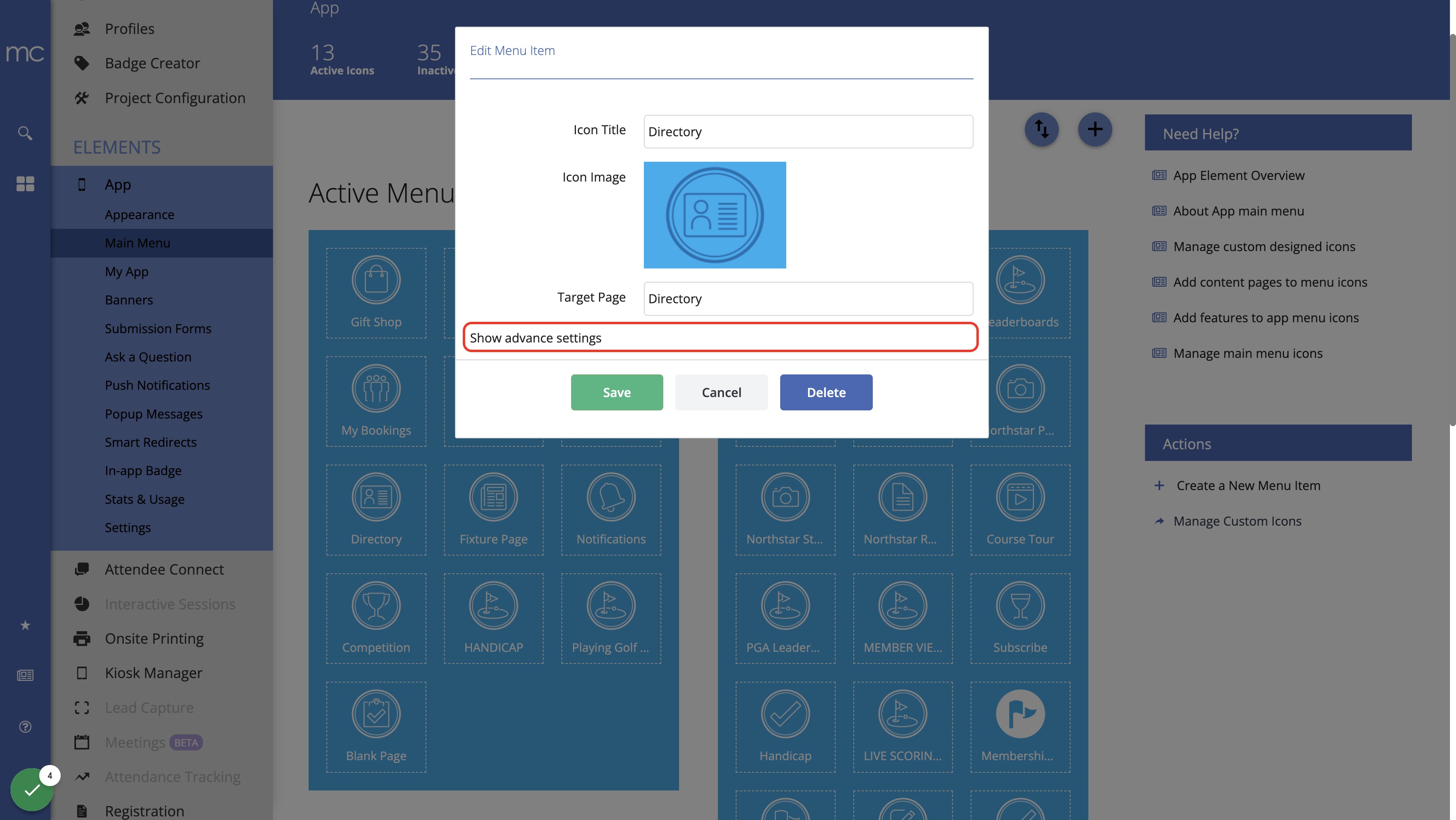Image resolution: width=1456 pixels, height=820 pixels.
Task: Open the My Bookings menu icon
Action: 376,401
